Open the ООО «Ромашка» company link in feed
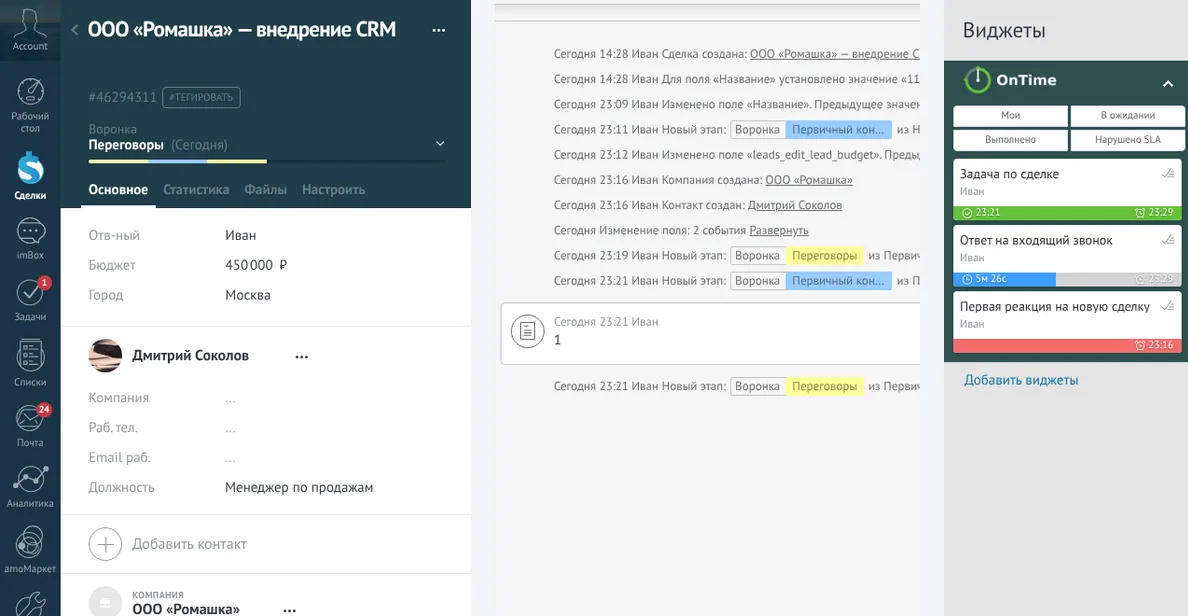Viewport: 1188px width, 616px height. [808, 180]
